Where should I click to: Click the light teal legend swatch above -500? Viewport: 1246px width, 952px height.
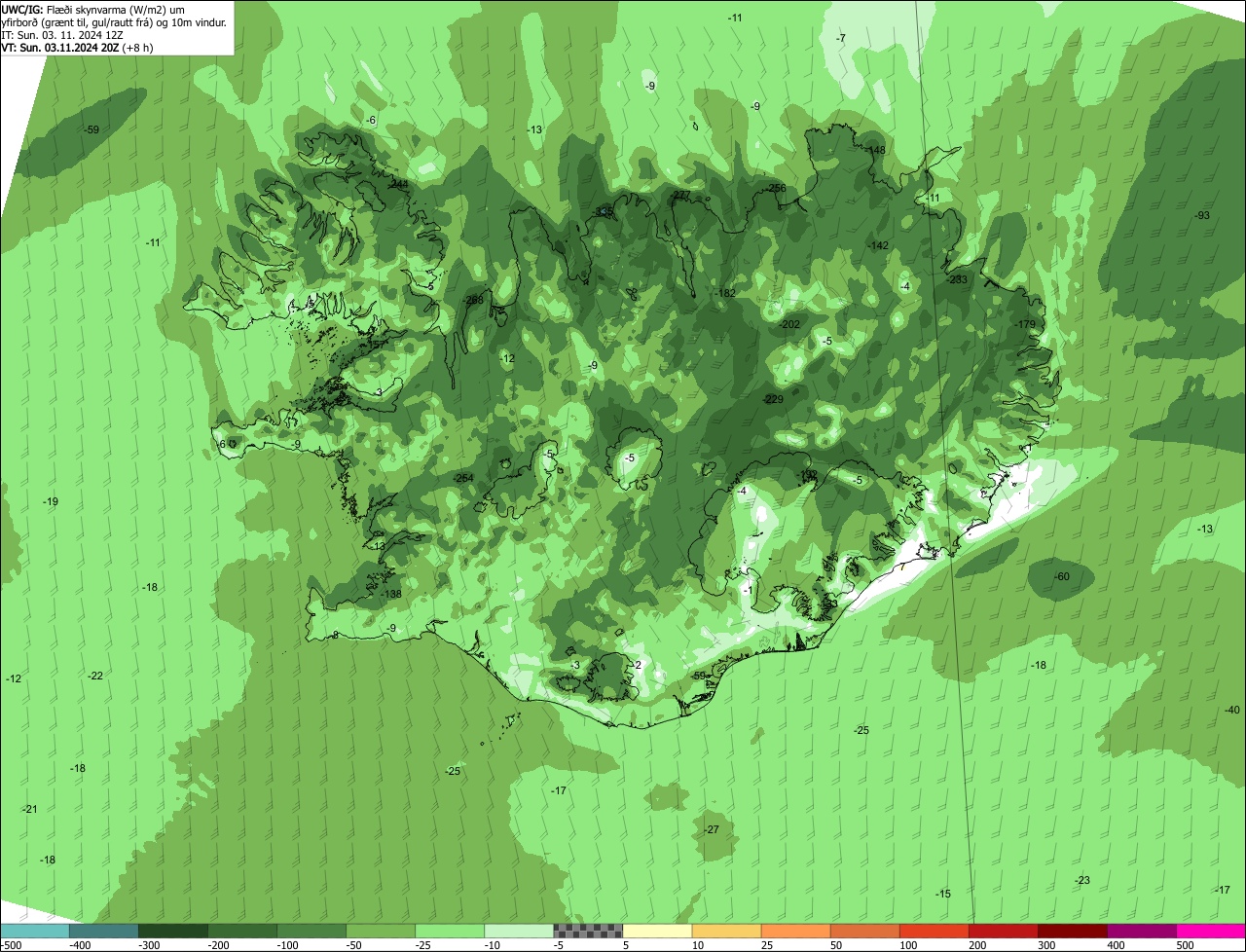[34, 931]
